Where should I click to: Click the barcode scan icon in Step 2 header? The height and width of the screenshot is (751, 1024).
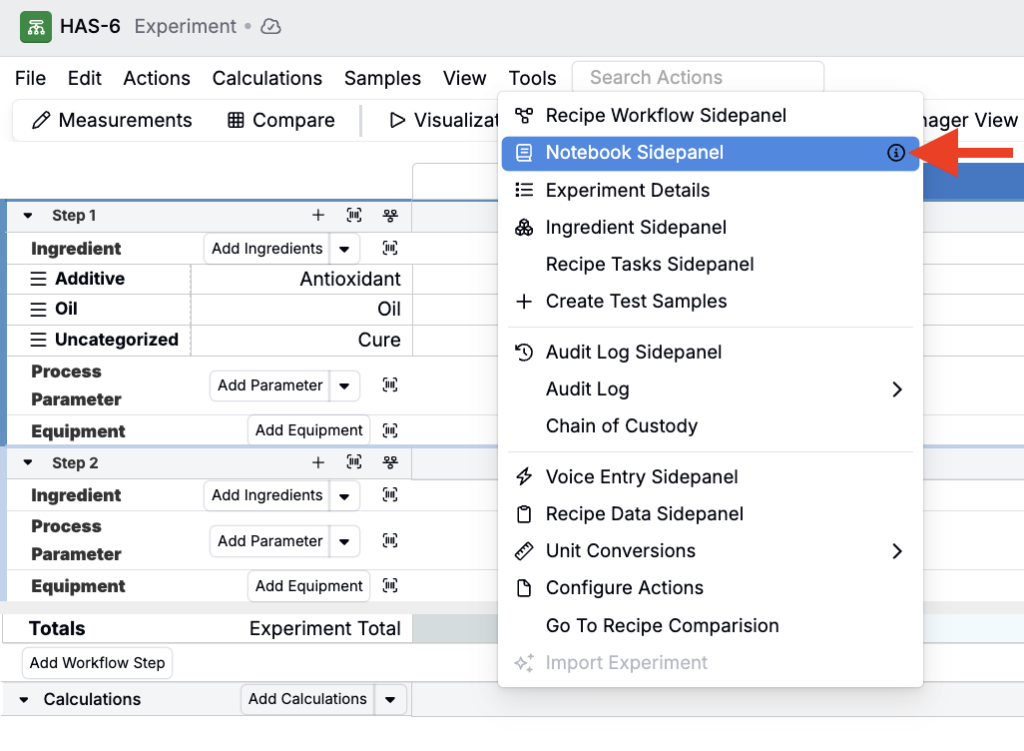tap(354, 462)
